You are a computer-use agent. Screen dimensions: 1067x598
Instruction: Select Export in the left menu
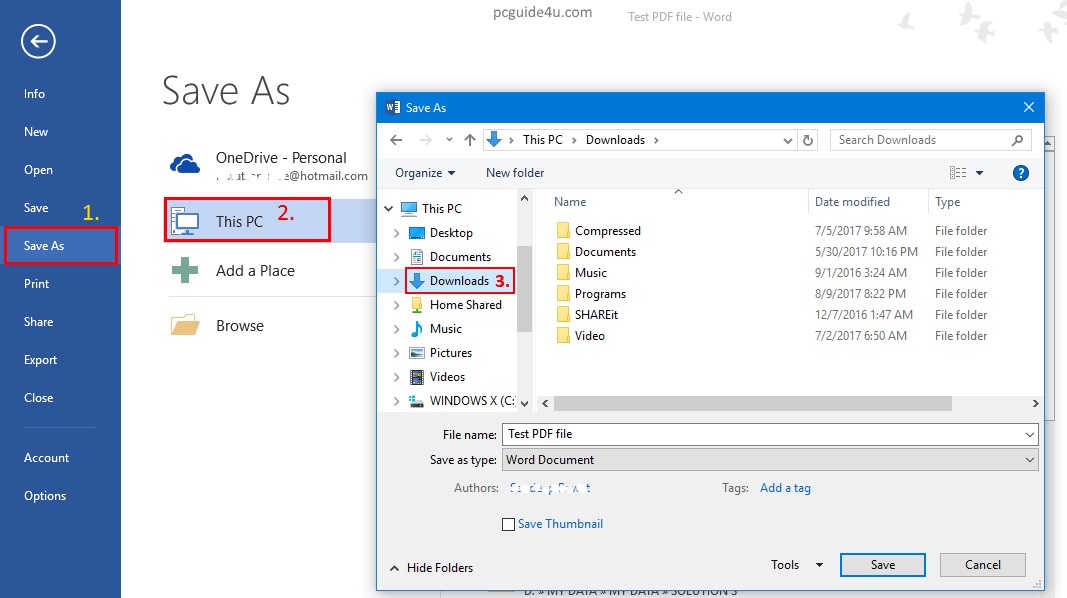[x=41, y=360]
